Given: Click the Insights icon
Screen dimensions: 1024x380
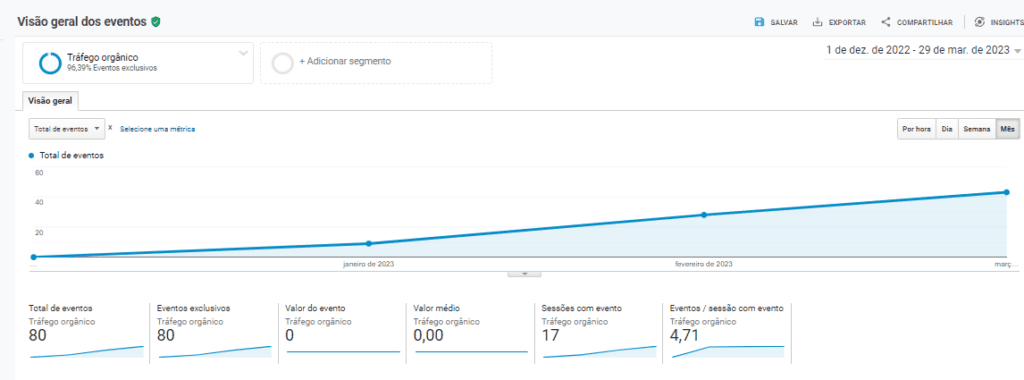Looking at the screenshot, I should tap(979, 22).
